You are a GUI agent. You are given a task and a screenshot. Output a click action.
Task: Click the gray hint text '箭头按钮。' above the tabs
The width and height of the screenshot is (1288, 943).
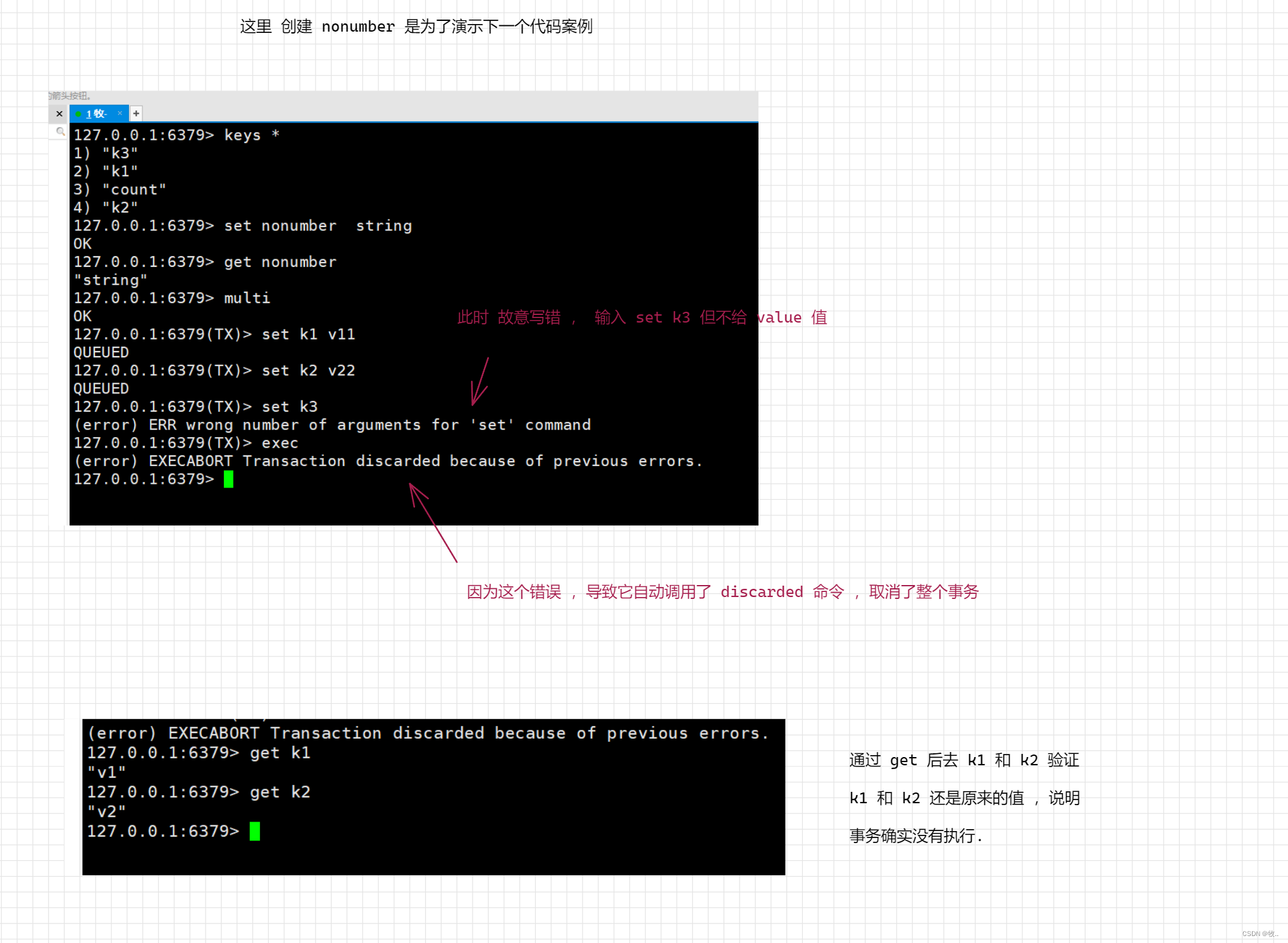coord(71,96)
